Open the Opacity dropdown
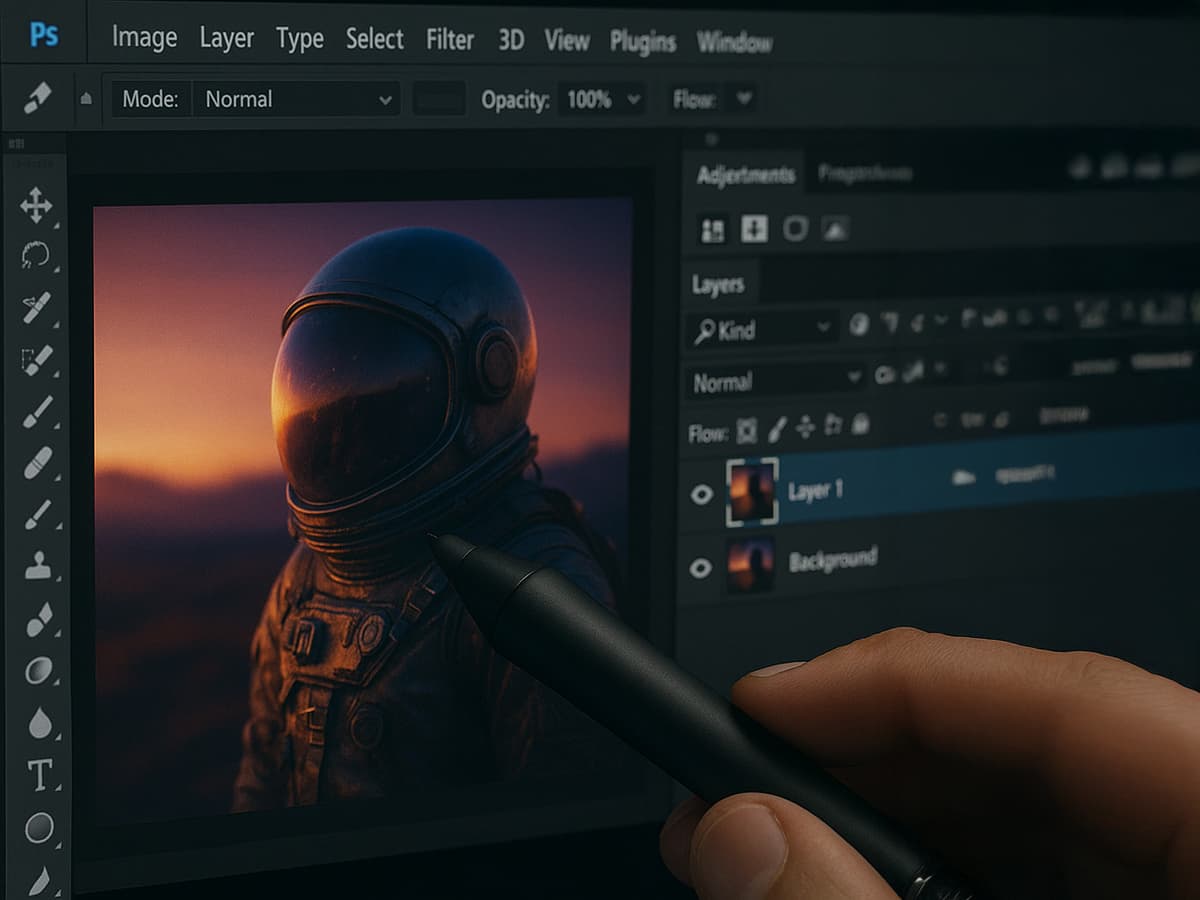1200x900 pixels. pyautogui.click(x=600, y=99)
